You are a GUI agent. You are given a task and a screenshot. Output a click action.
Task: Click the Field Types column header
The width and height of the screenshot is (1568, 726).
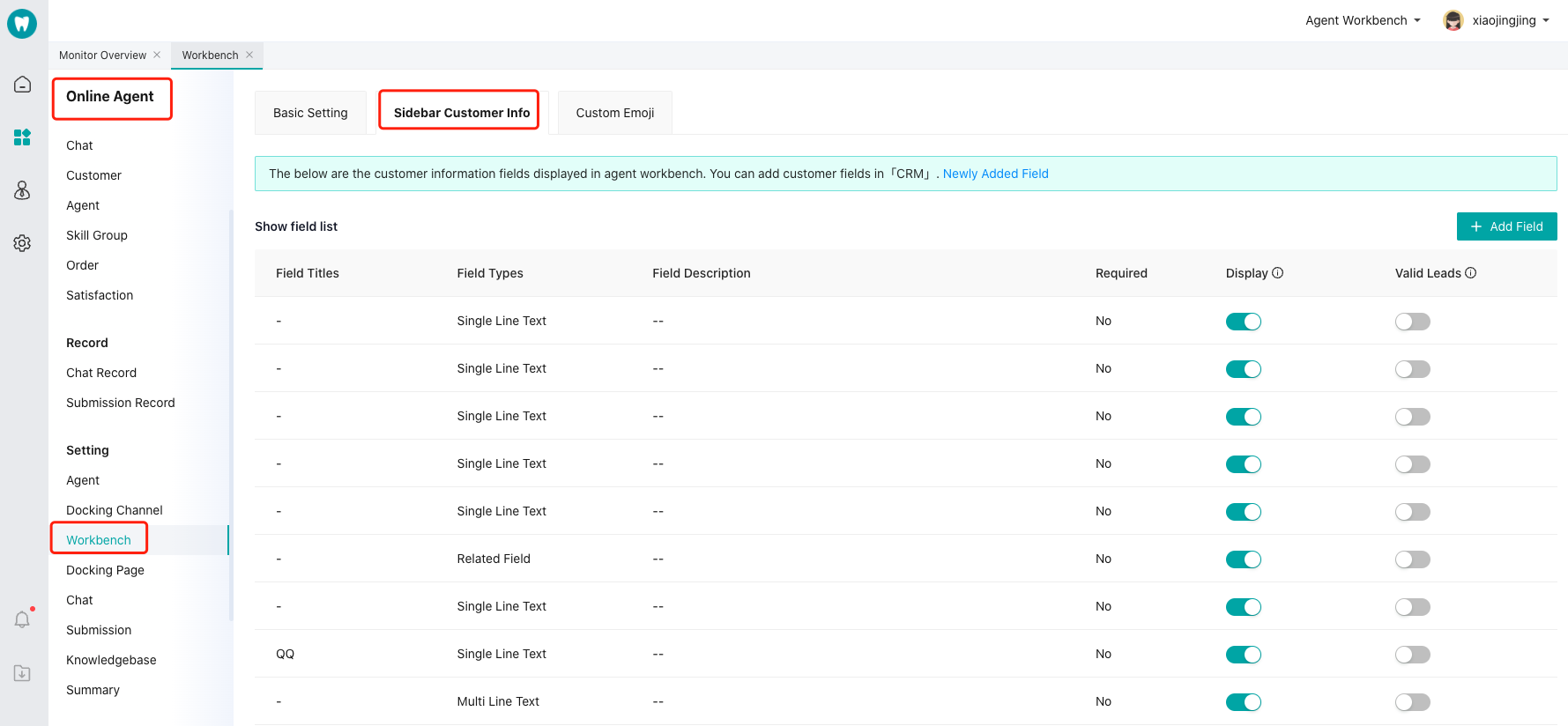[490, 273]
